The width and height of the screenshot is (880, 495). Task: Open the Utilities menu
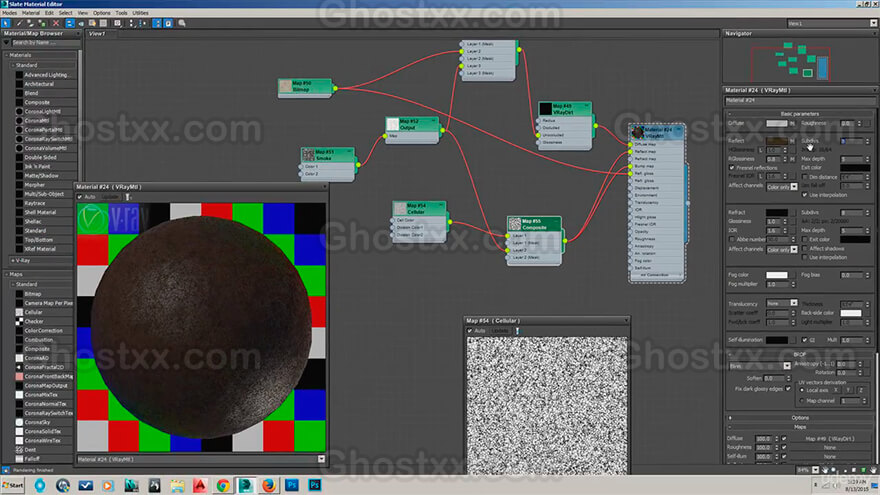pyautogui.click(x=140, y=13)
